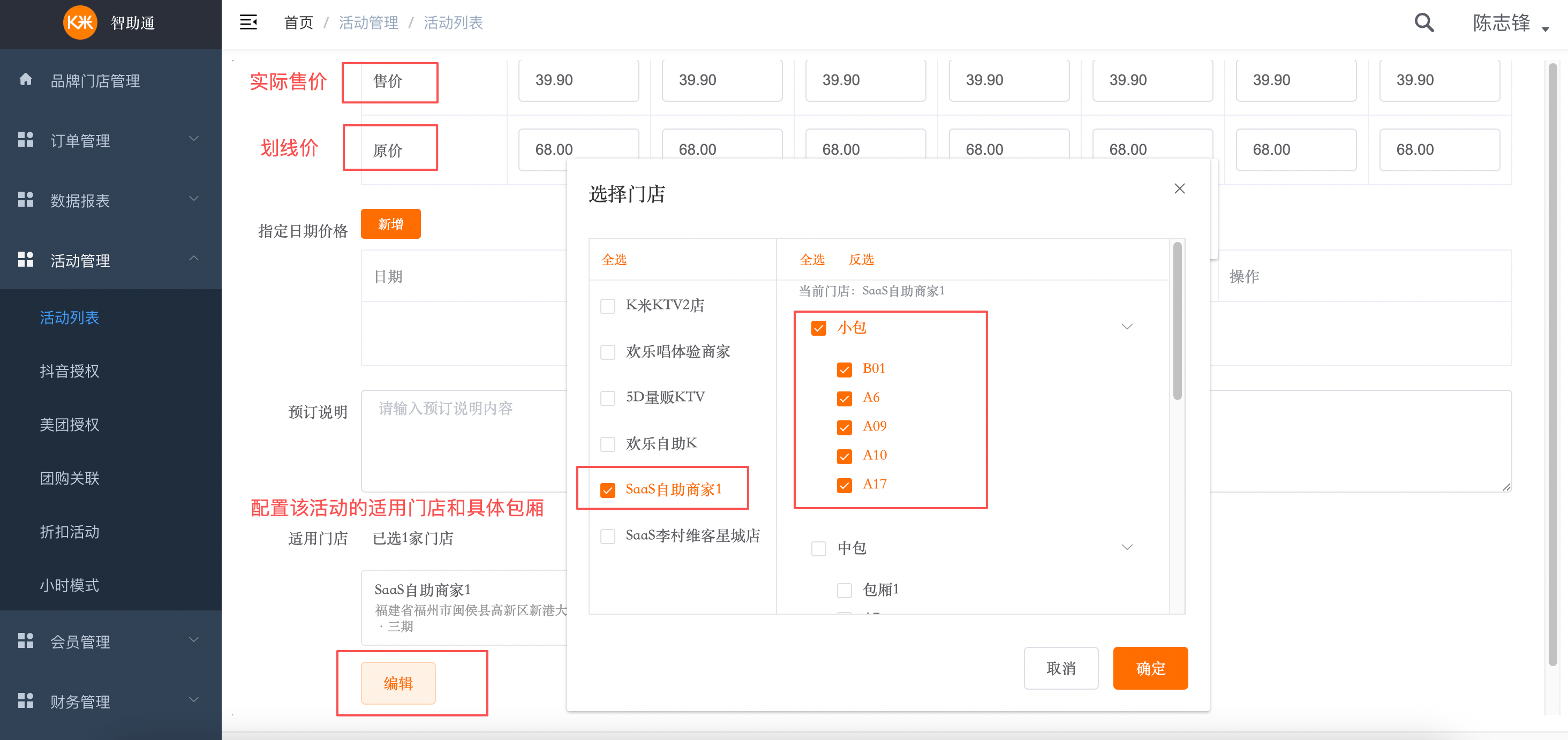Open the 陈志锋 user dropdown
The width and height of the screenshot is (1568, 740).
coord(1501,23)
